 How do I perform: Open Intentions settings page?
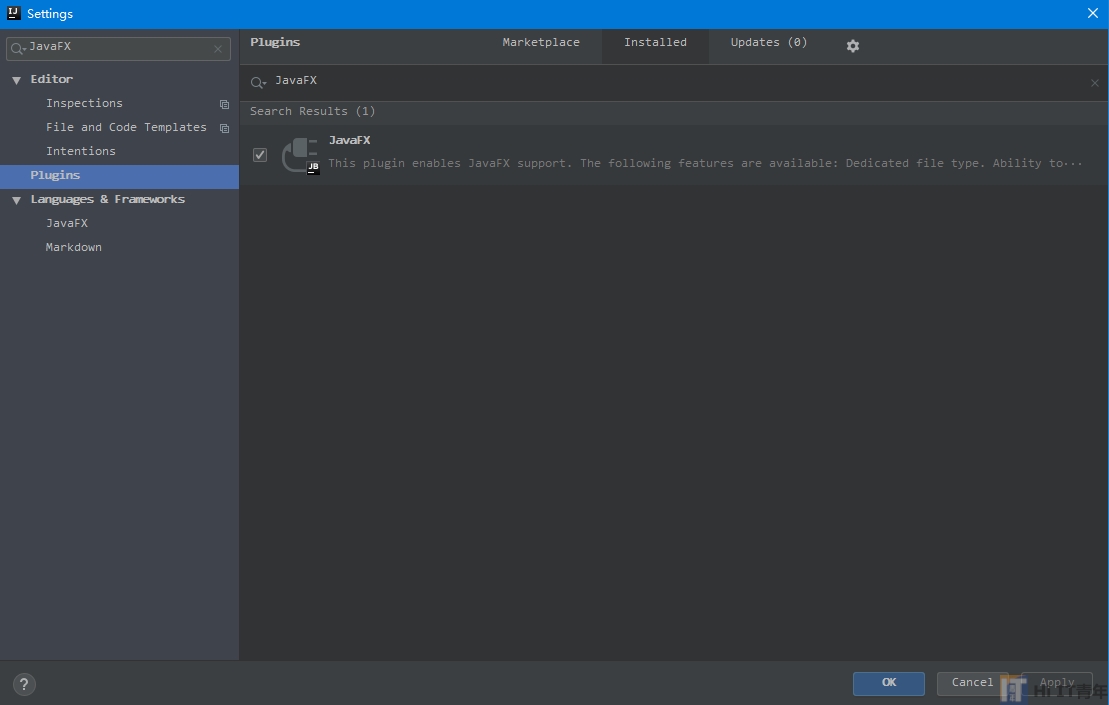point(81,151)
